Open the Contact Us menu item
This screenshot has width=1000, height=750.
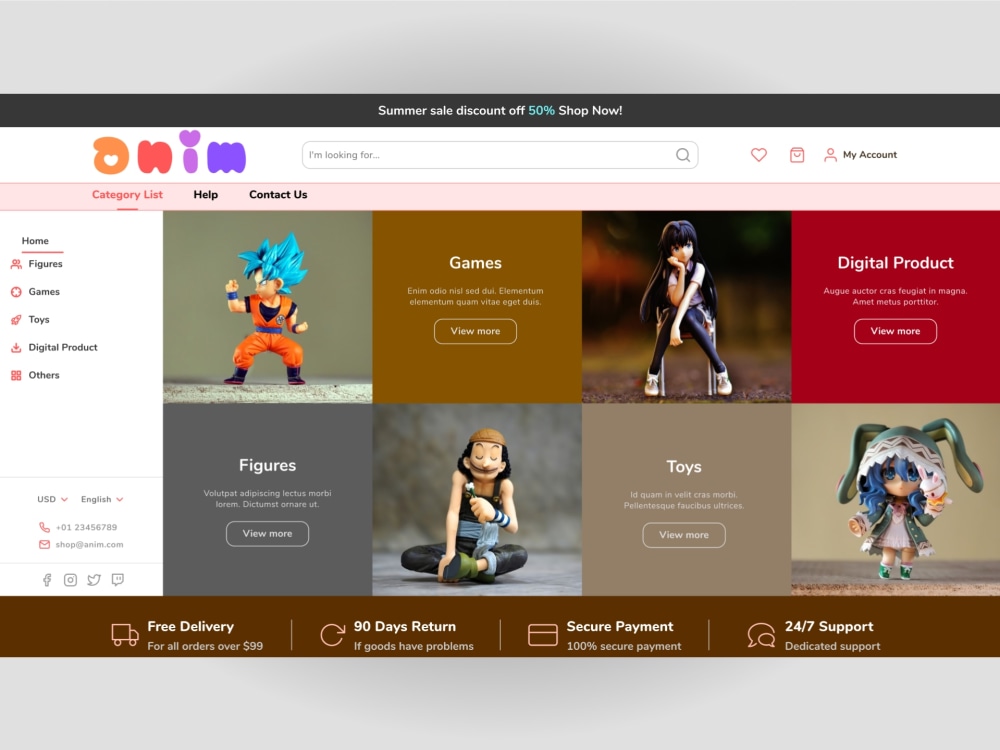pyautogui.click(x=278, y=195)
